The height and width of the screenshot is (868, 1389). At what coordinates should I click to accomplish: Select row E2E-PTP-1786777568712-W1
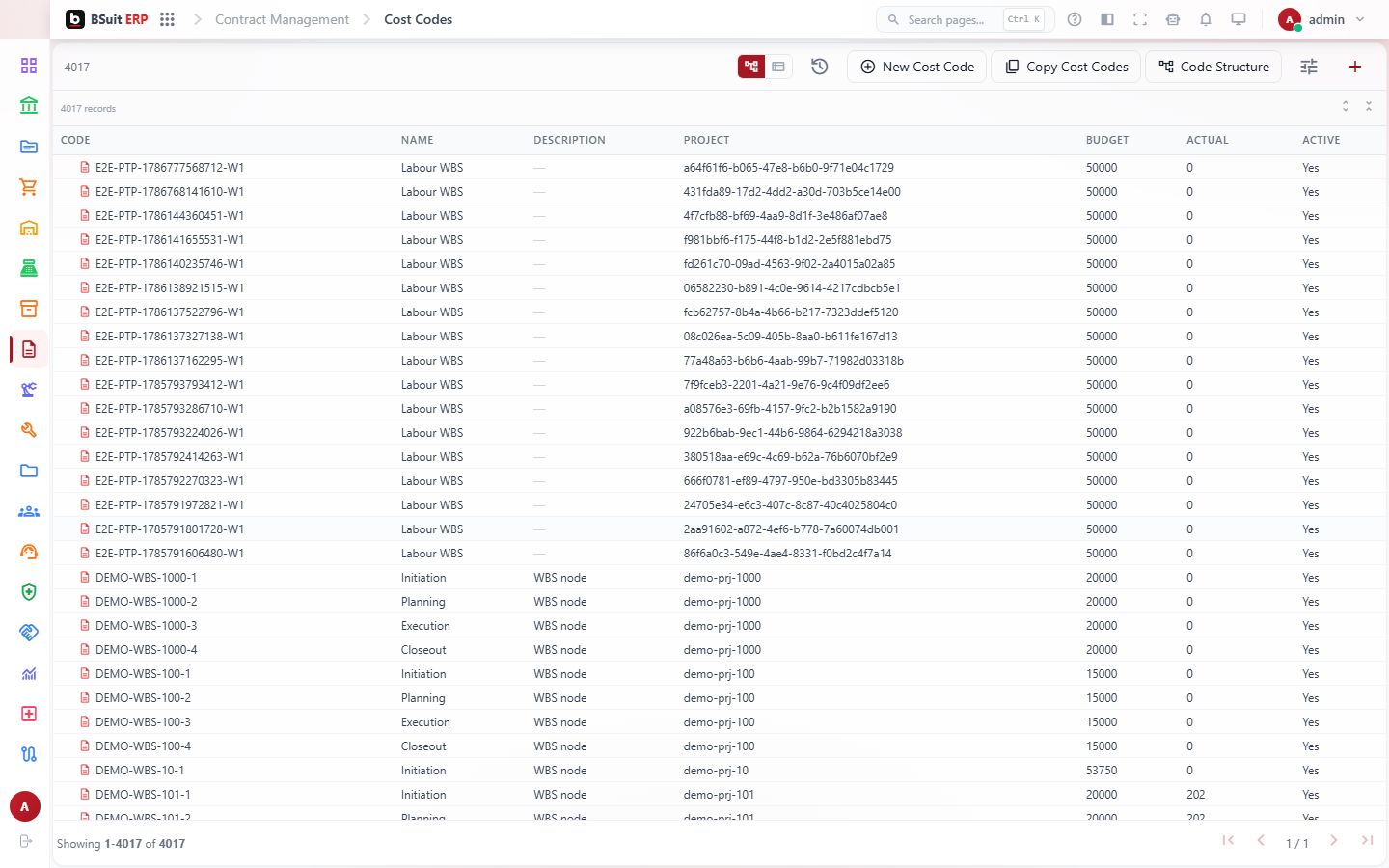click(719, 167)
